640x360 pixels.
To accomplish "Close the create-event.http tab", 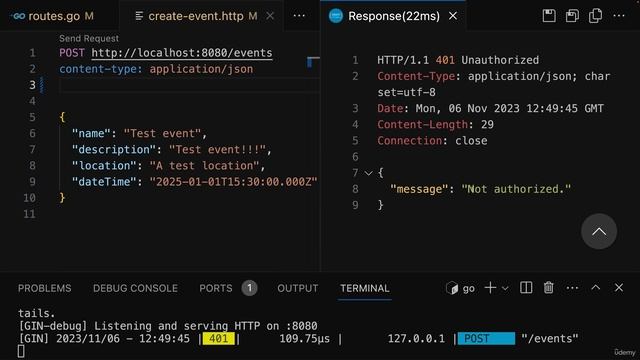I will tap(270, 16).
